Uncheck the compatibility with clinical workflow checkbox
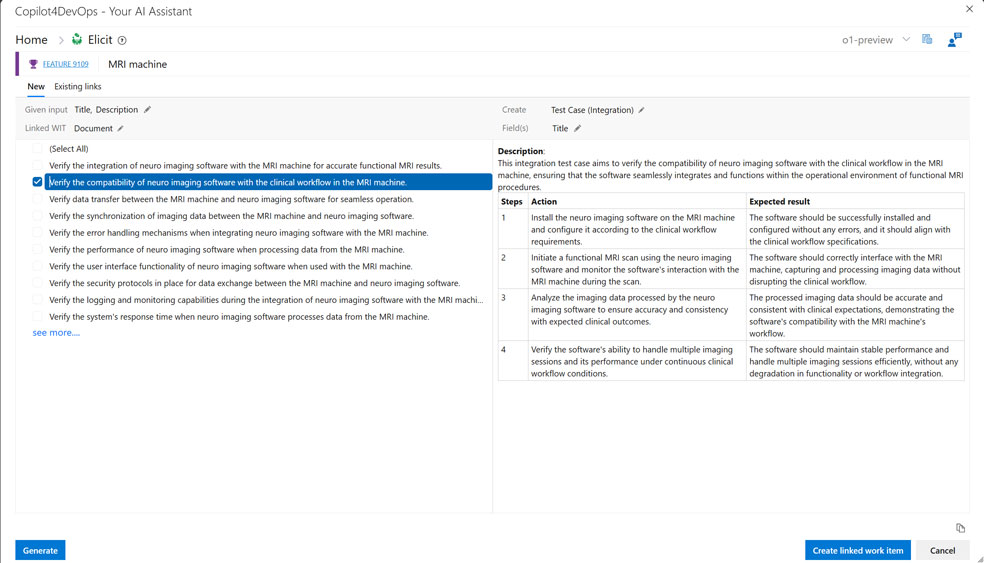Screen dimensions: 984x563 click(x=37, y=181)
